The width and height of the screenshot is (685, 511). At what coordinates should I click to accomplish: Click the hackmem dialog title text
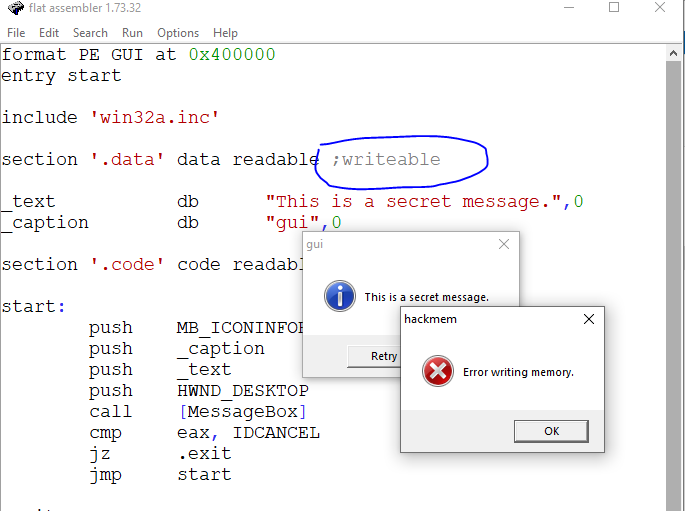point(430,319)
